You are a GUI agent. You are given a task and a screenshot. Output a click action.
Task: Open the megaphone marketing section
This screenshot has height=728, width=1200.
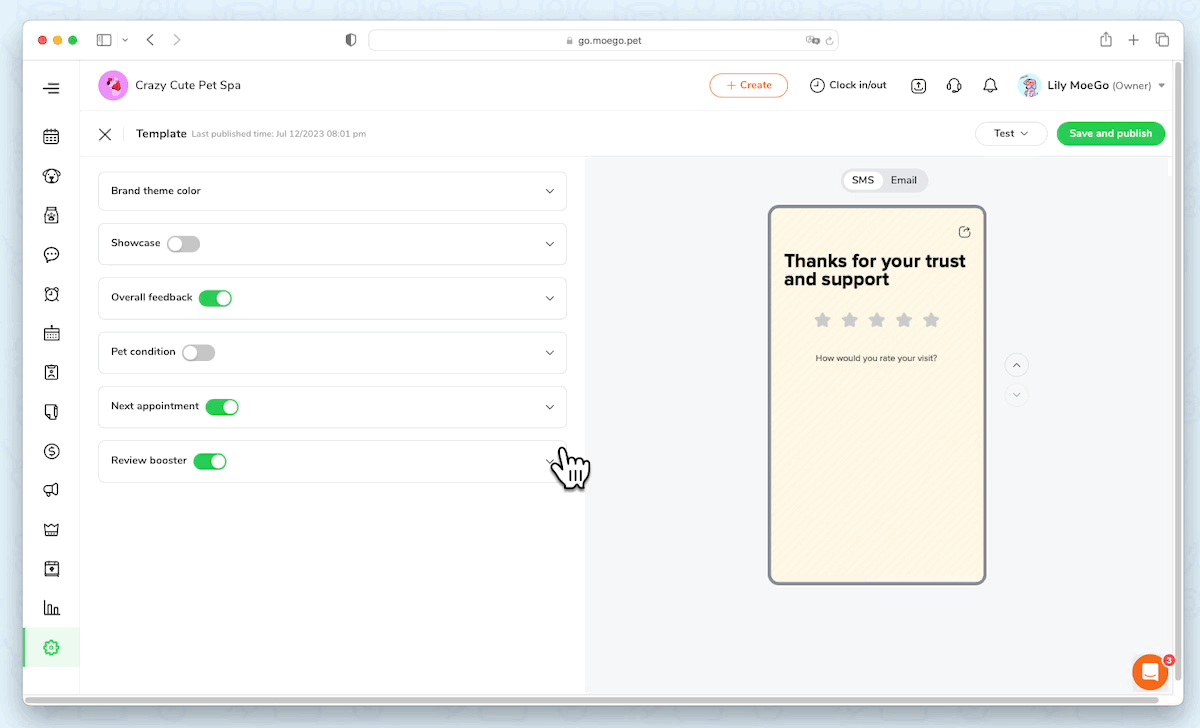tap(51, 490)
